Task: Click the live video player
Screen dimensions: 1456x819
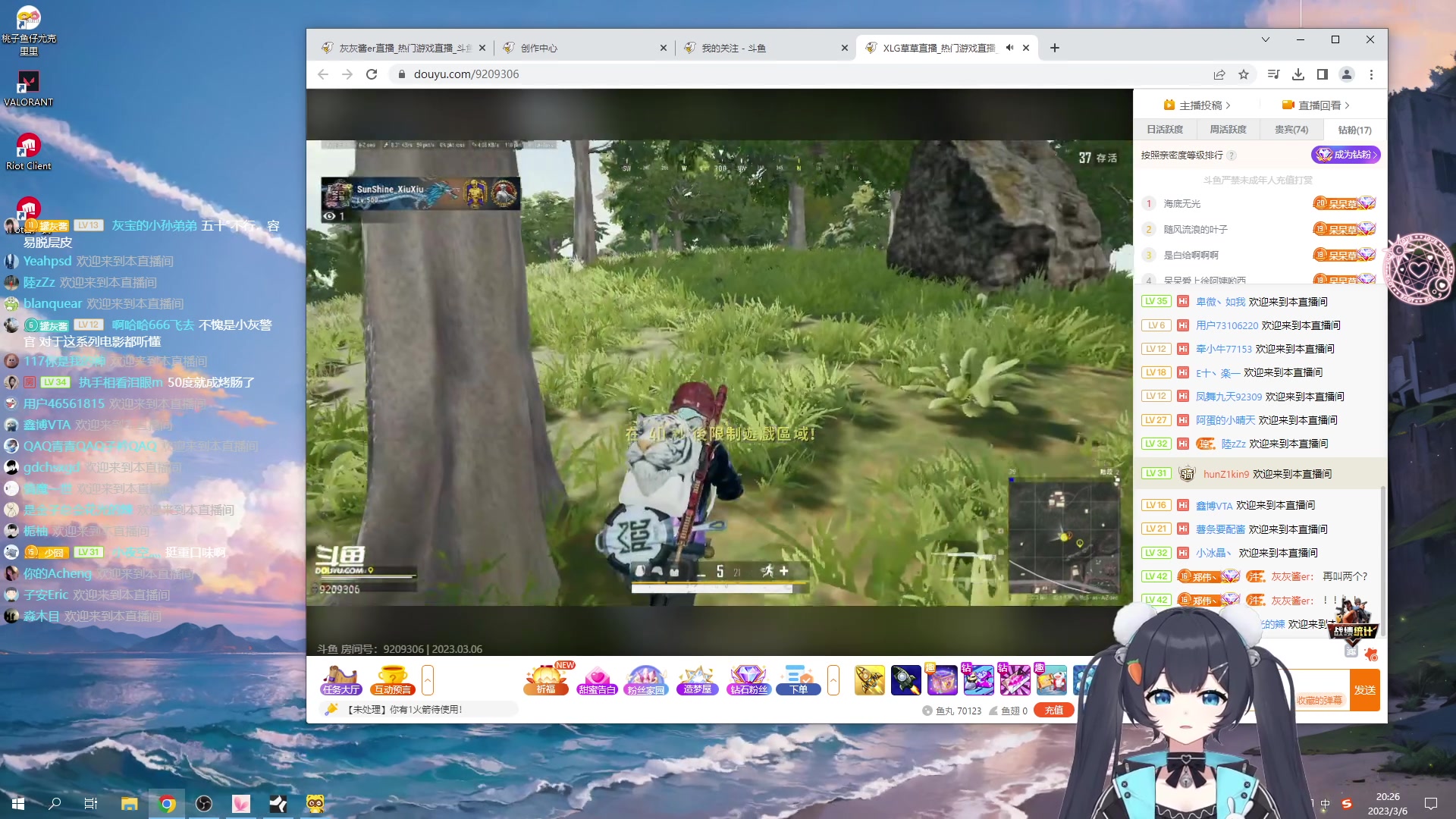Action: [x=719, y=372]
